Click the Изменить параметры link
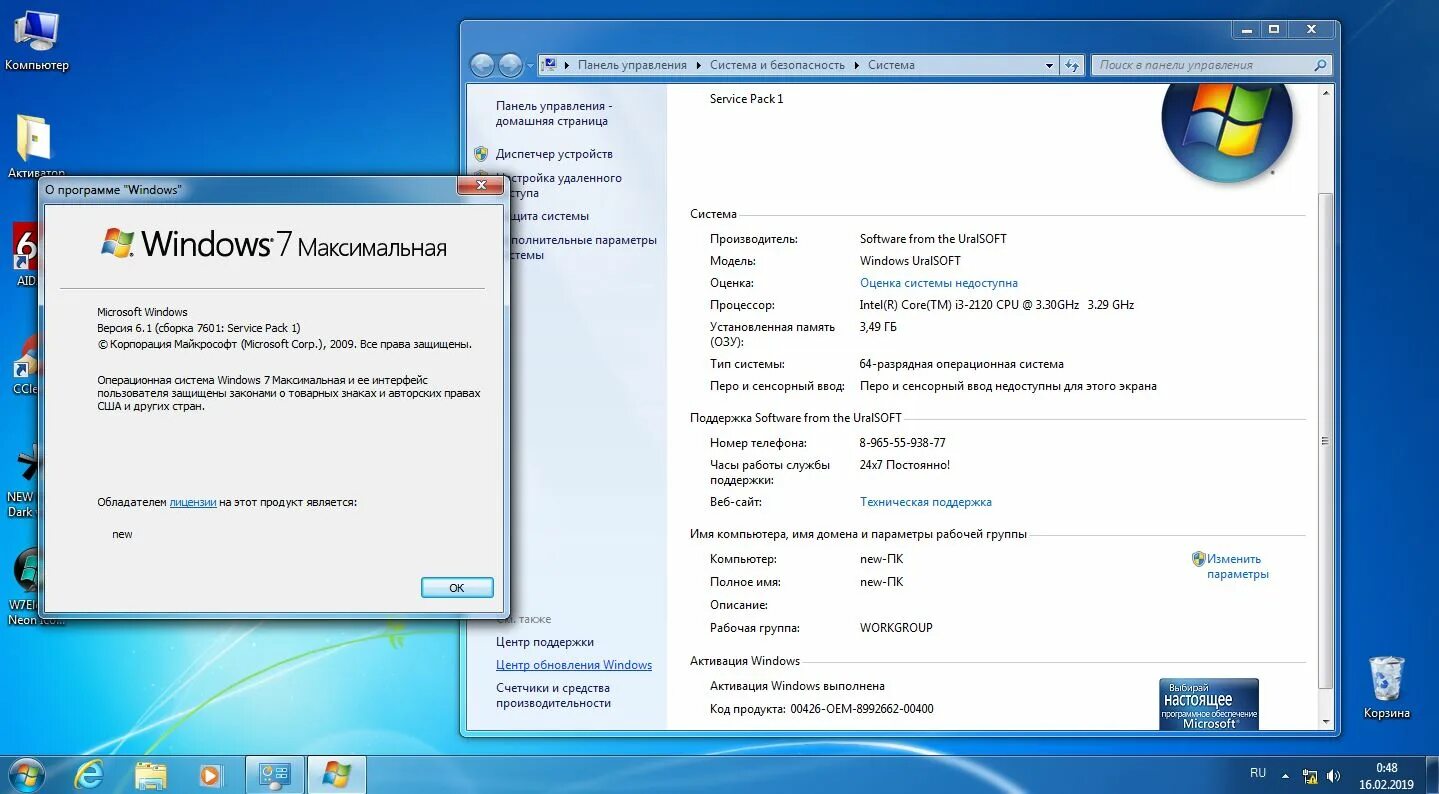 coord(1237,566)
